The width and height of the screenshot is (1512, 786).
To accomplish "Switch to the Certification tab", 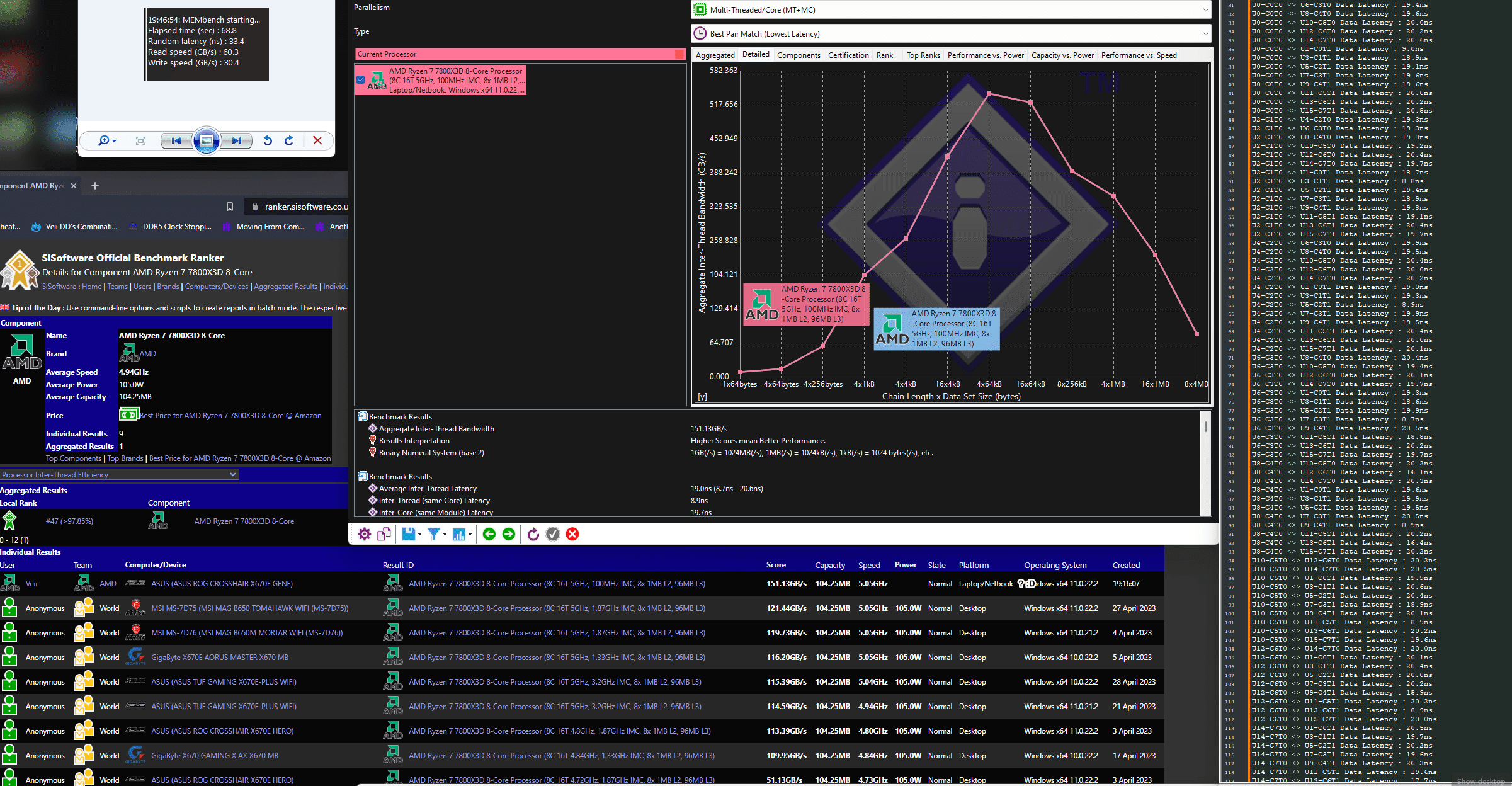I will (x=848, y=55).
